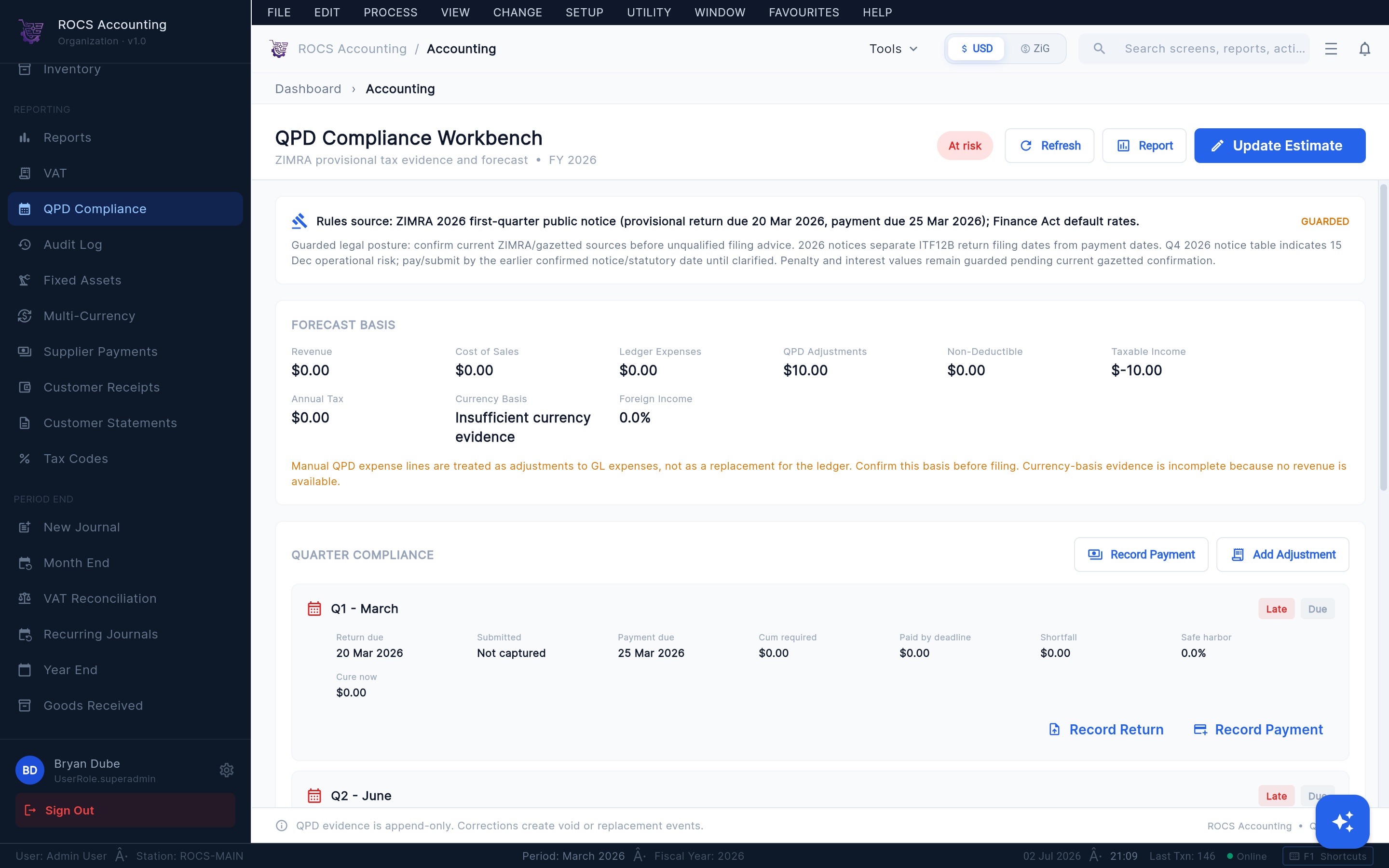
Task: Open the Year End calendar icon
Action: click(x=25, y=670)
